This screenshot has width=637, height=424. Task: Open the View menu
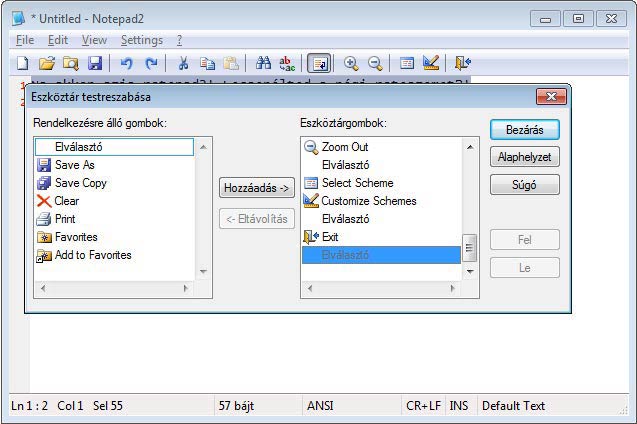pyautogui.click(x=94, y=40)
